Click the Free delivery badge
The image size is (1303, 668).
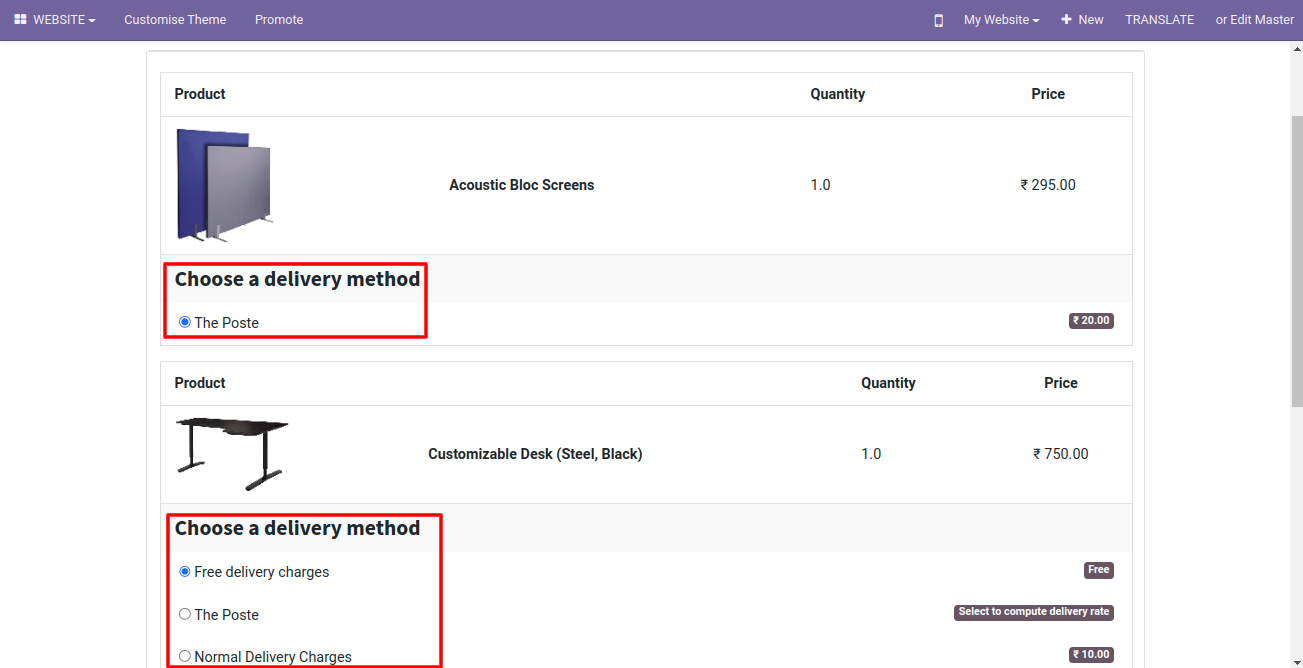(1098, 570)
